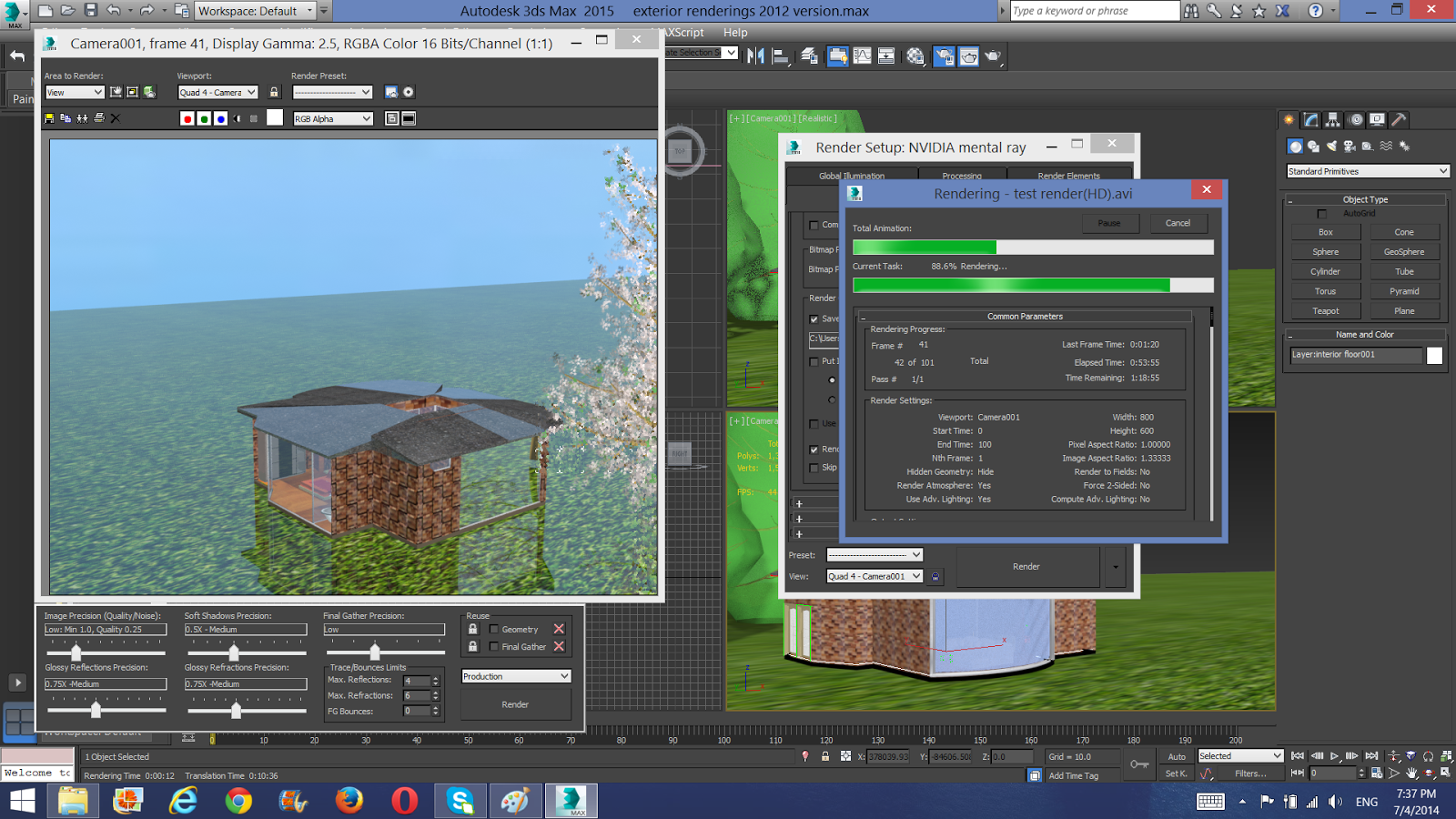Click the Play Animation control
This screenshot has height=819, width=1456.
tap(1335, 756)
